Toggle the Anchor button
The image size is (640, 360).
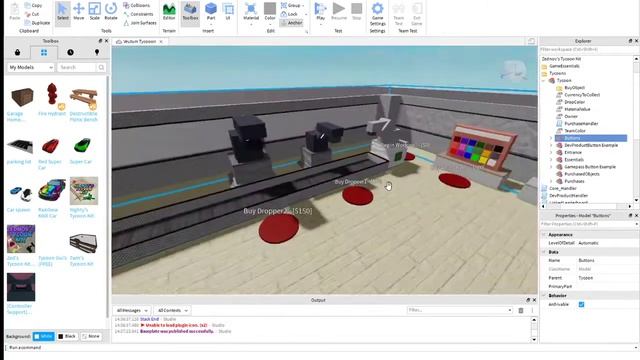pos(291,23)
